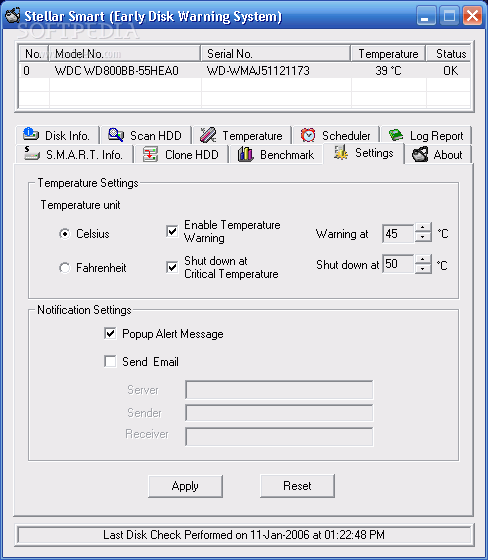
Task: Switch to the Scan HDD tab
Action: coord(146,135)
